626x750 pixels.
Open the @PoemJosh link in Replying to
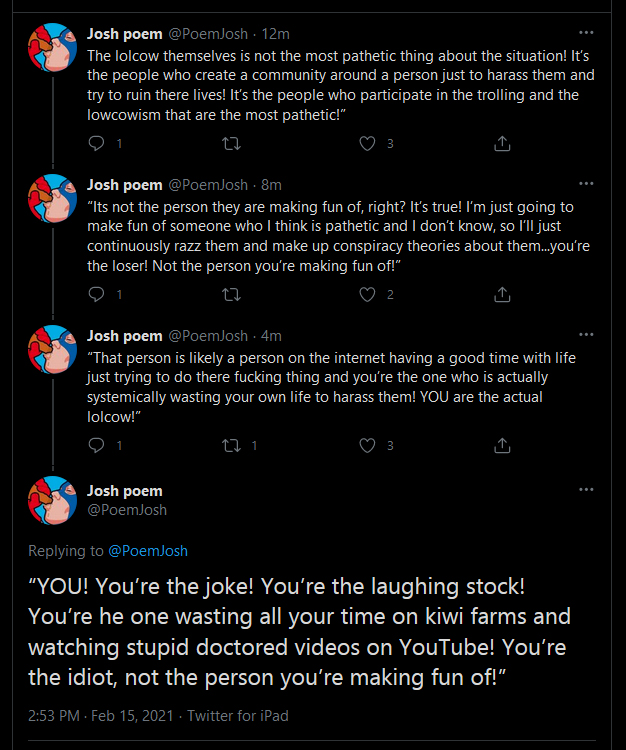[148, 551]
